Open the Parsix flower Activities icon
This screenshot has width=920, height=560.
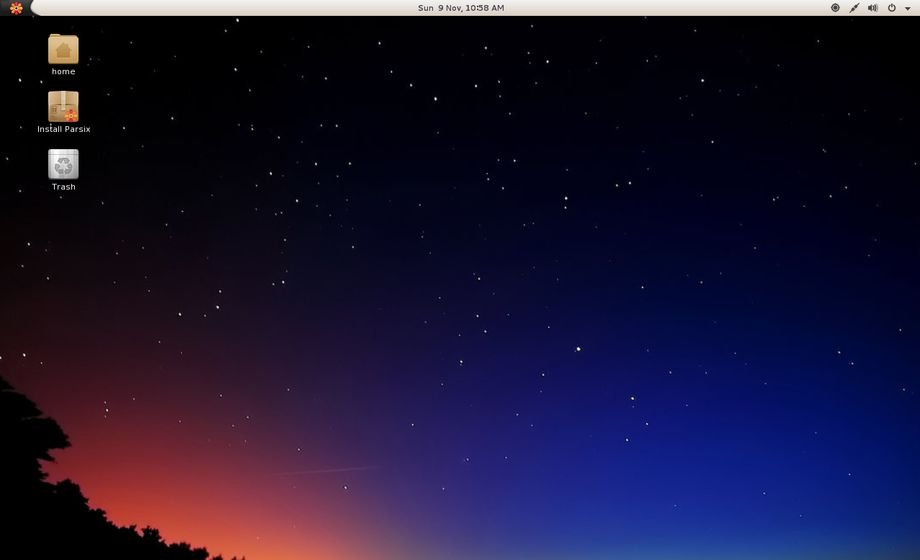pyautogui.click(x=15, y=8)
